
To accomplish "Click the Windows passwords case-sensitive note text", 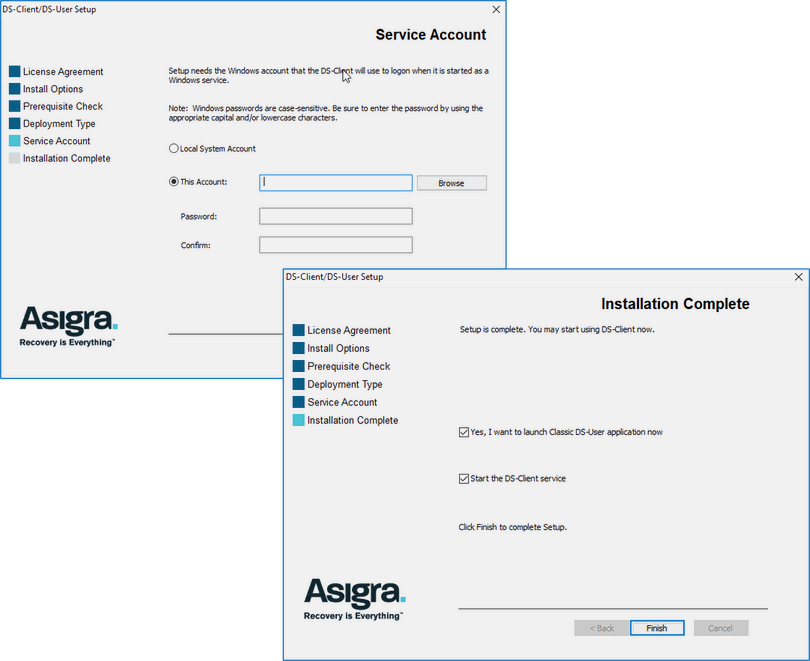I will point(325,113).
